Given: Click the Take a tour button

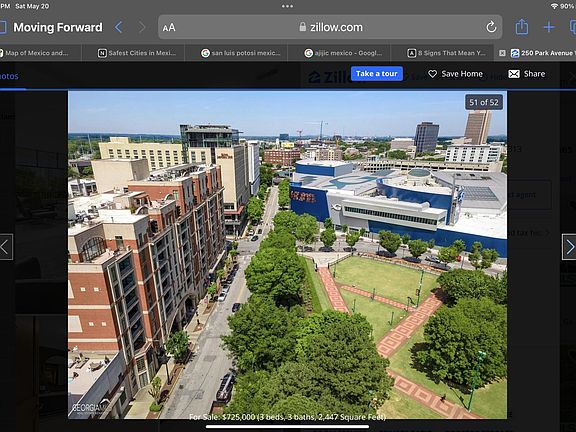Looking at the screenshot, I should pyautogui.click(x=377, y=73).
